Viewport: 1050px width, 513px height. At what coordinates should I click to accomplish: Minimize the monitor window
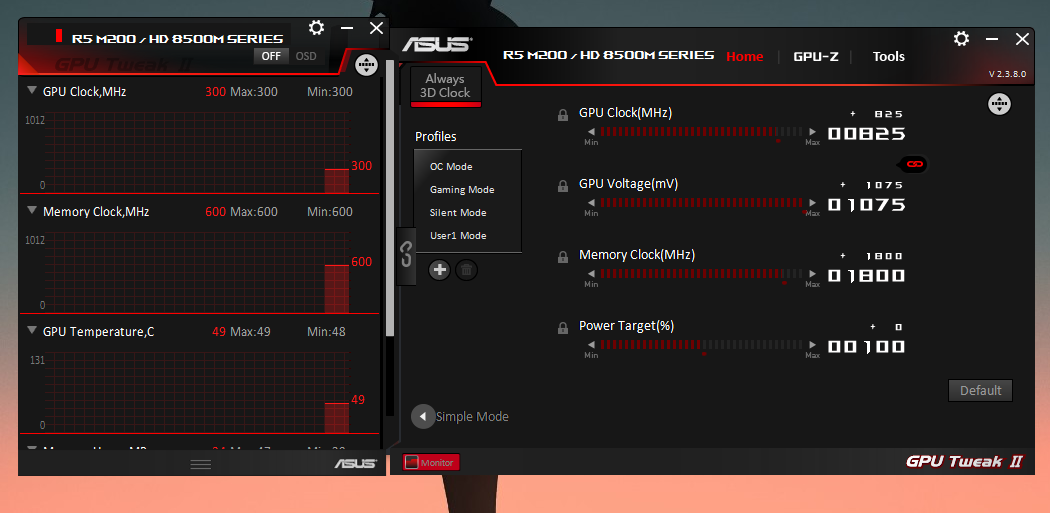point(347,27)
